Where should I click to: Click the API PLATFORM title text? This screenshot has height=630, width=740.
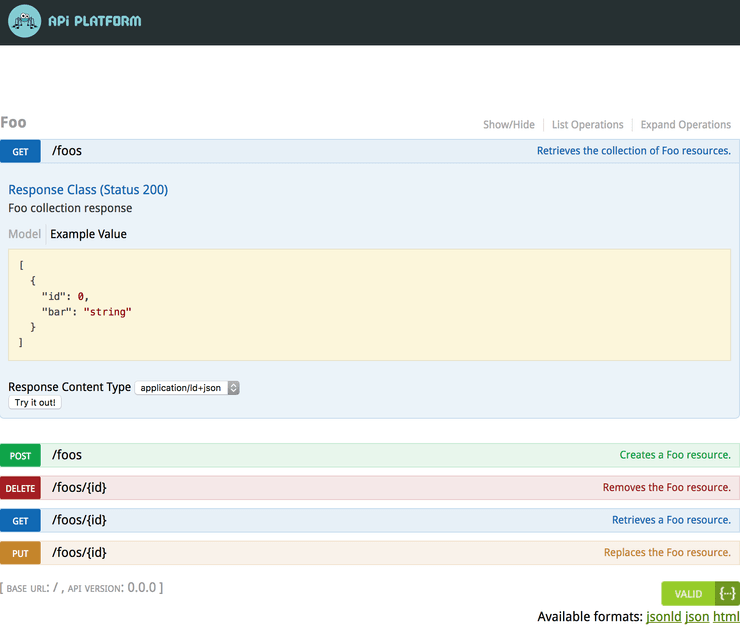point(94,21)
